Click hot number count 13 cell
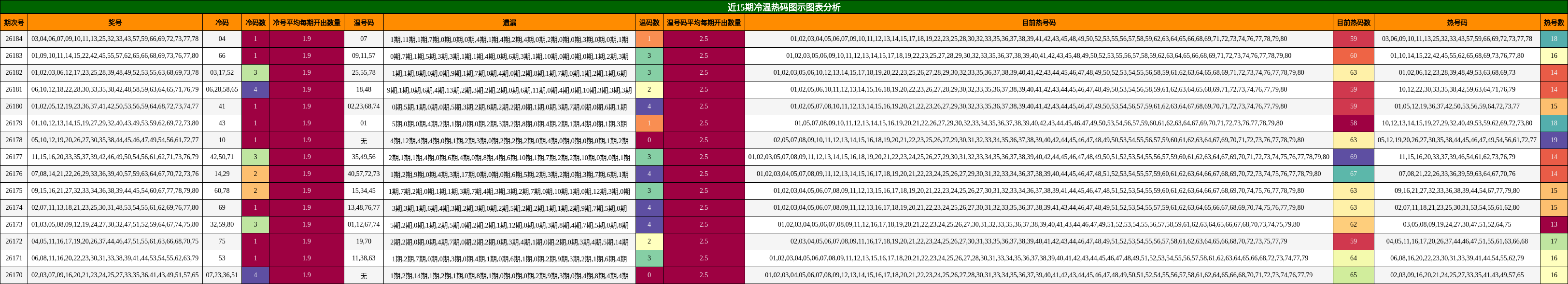The width and height of the screenshot is (1568, 284). pos(1554,224)
